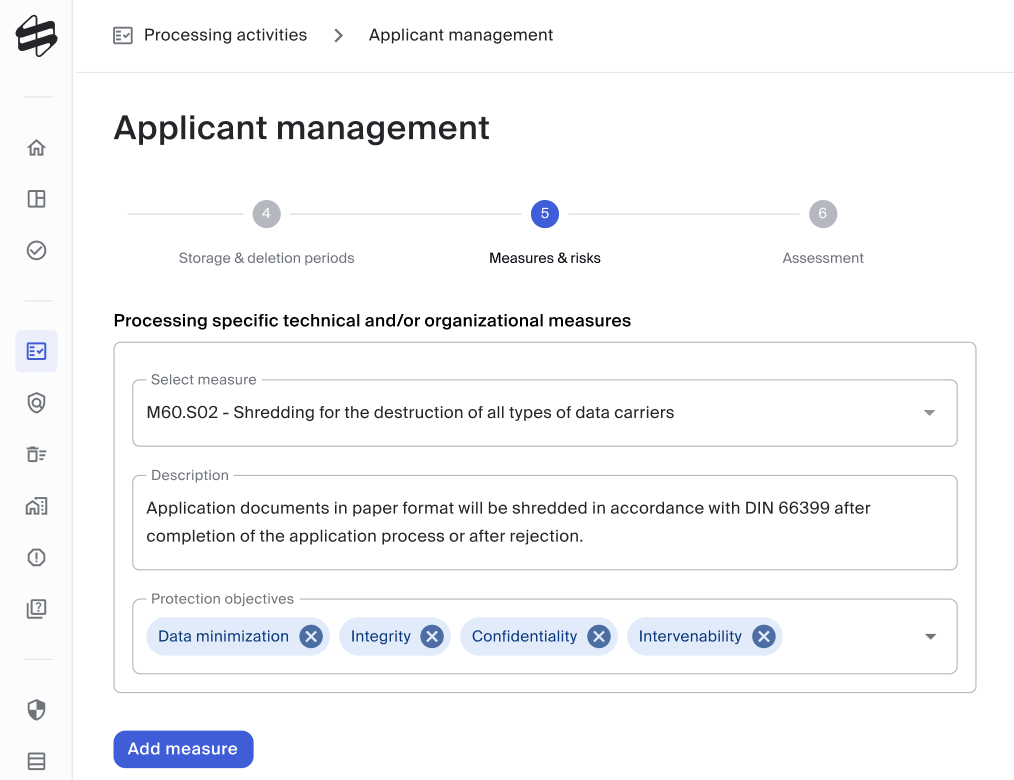Select step 5 circle Measures & risks

[x=545, y=214]
